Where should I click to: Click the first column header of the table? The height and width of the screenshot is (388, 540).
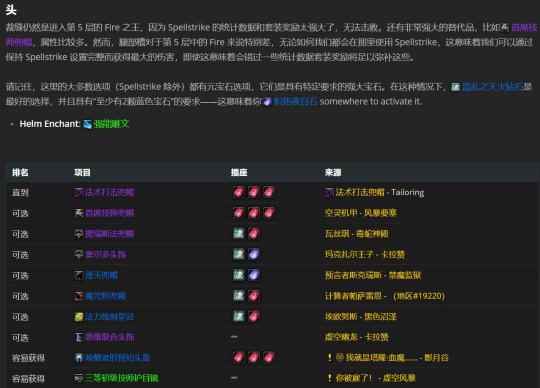click(20, 172)
